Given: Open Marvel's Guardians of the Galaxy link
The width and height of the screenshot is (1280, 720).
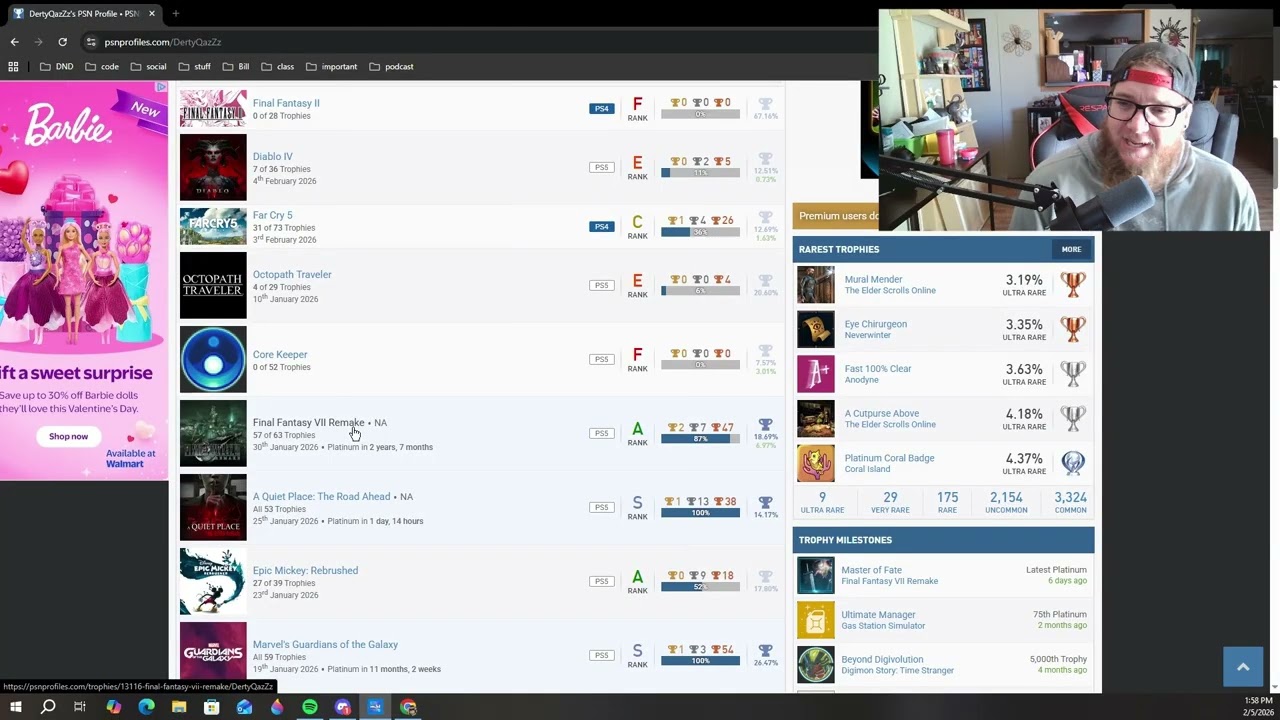Looking at the screenshot, I should pyautogui.click(x=325, y=644).
